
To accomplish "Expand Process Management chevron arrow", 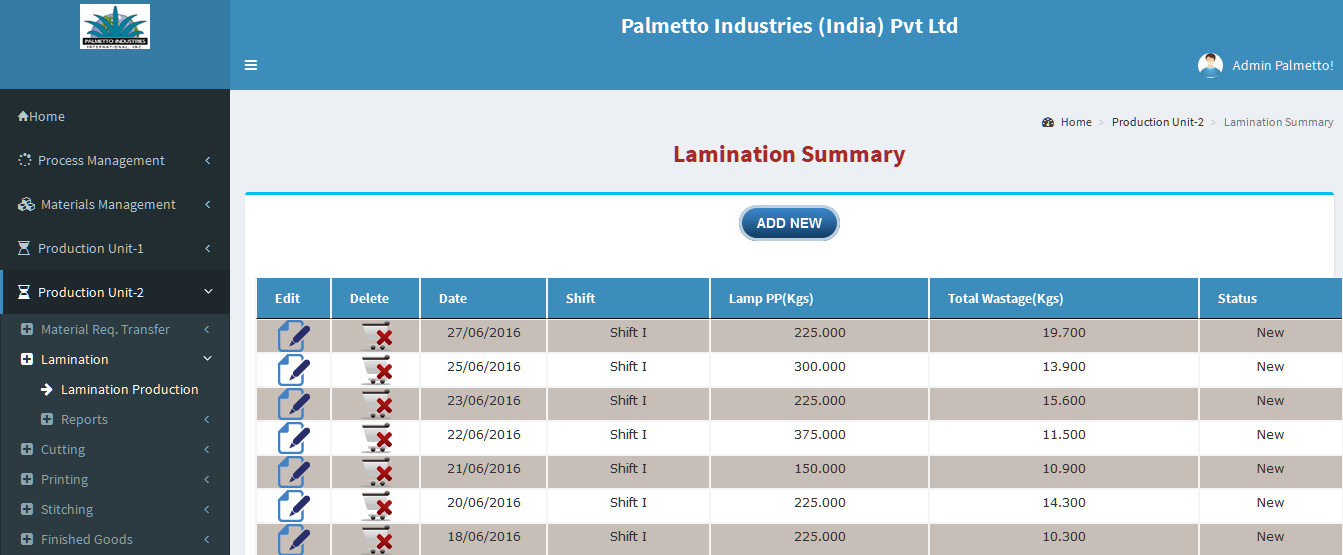I will coord(207,160).
